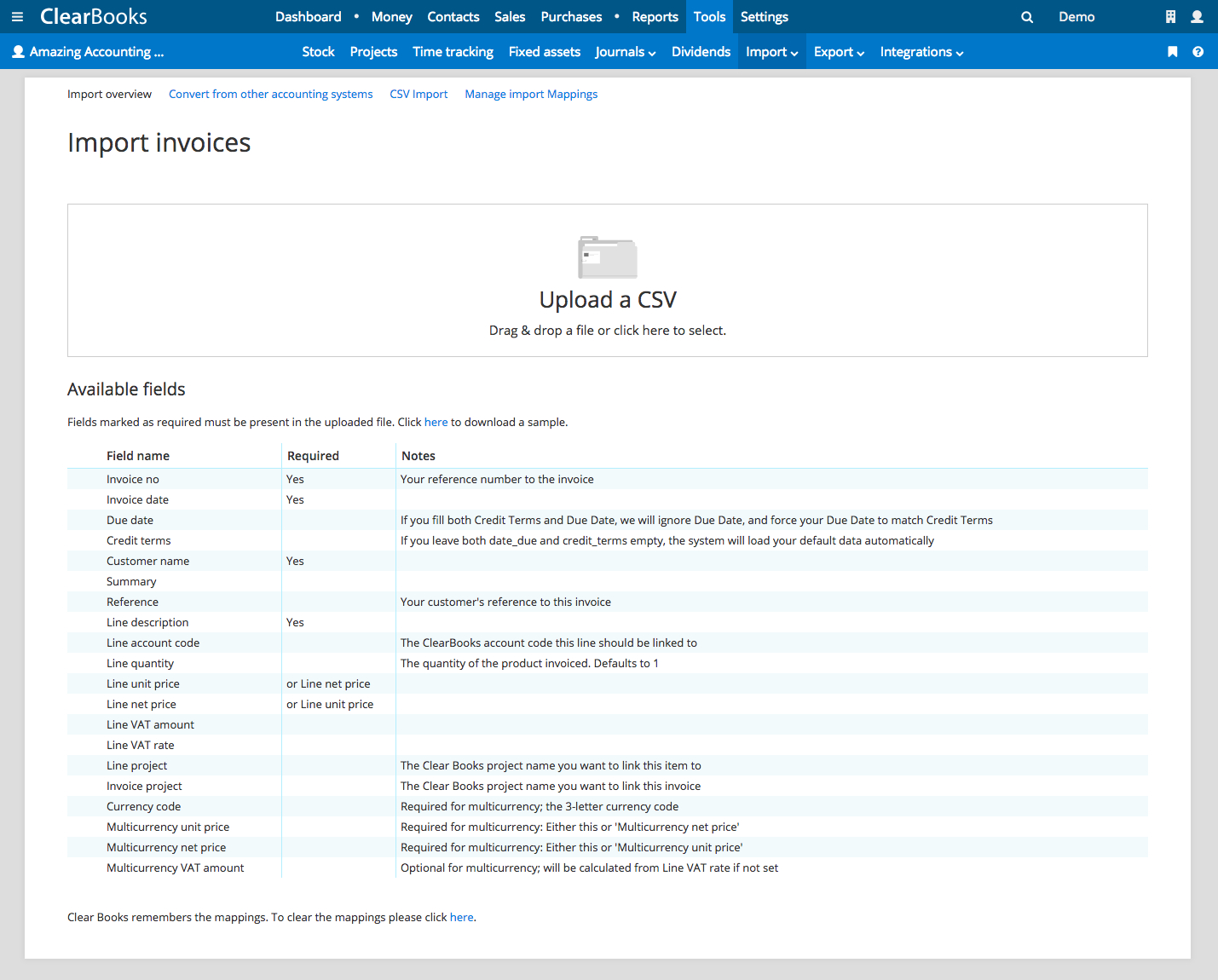The width and height of the screenshot is (1218, 980).
Task: Select the Fixed assets tab
Action: click(545, 51)
